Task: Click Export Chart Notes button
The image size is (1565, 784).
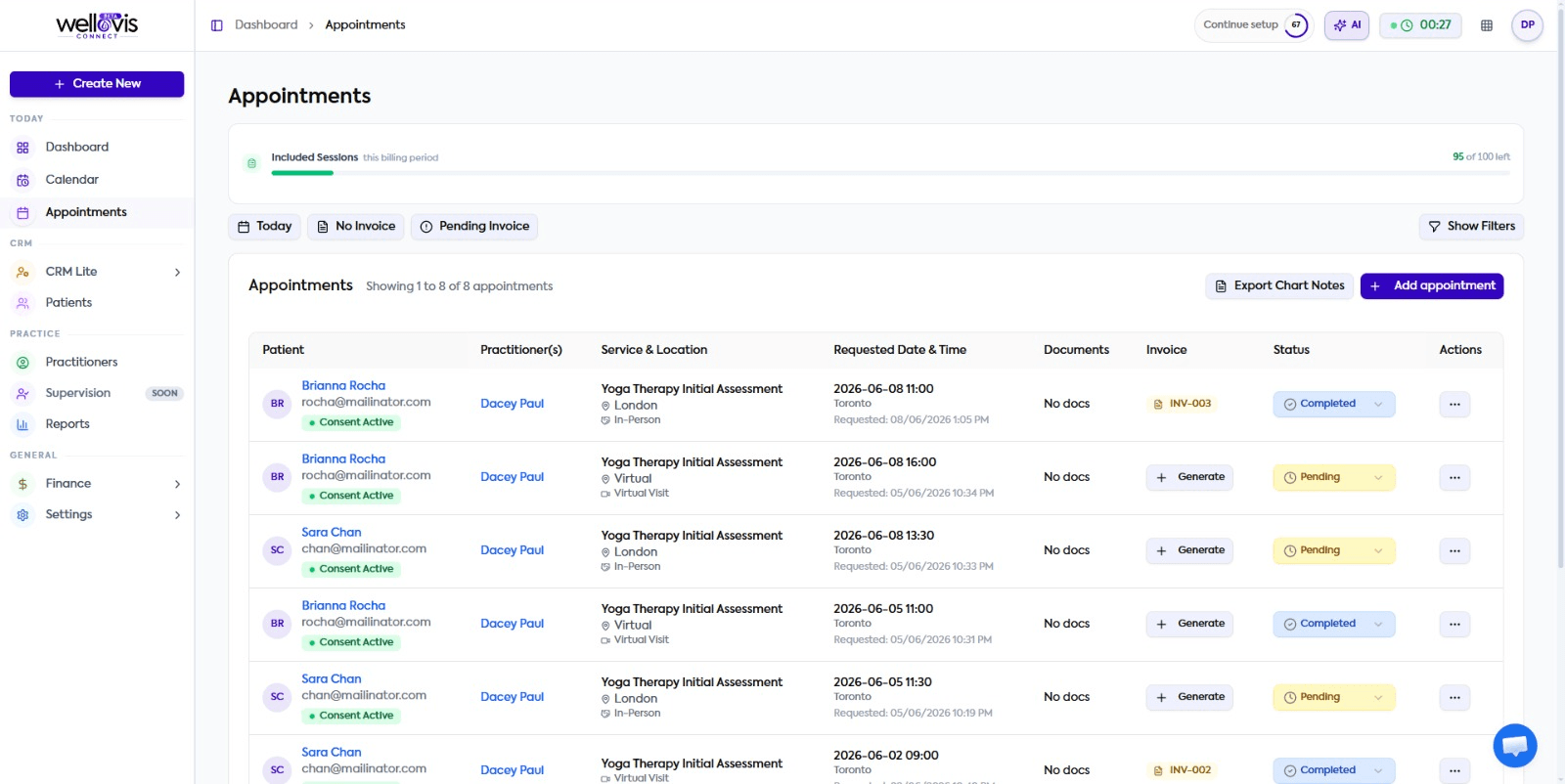Action: [x=1279, y=286]
